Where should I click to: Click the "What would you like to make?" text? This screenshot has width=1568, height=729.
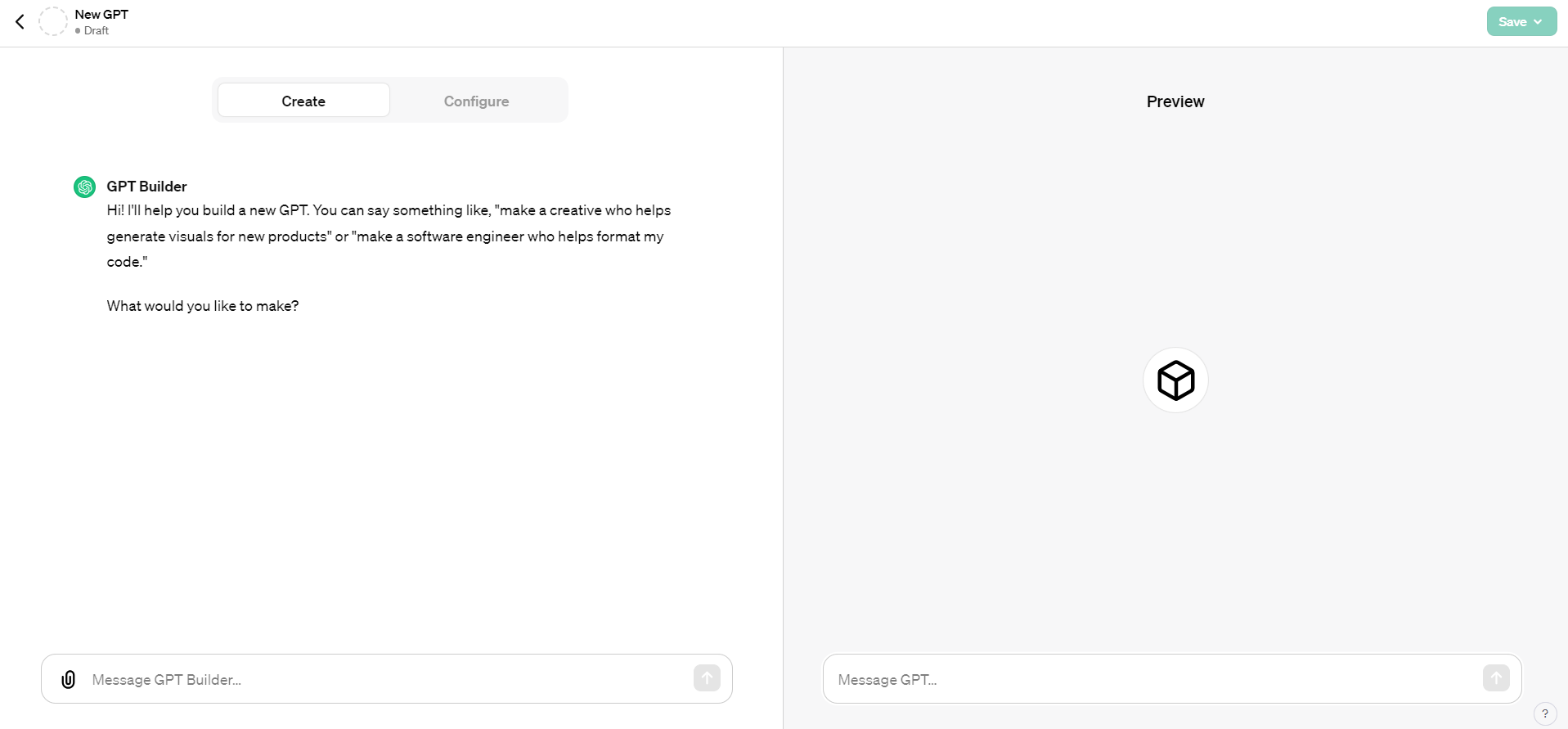[203, 306]
